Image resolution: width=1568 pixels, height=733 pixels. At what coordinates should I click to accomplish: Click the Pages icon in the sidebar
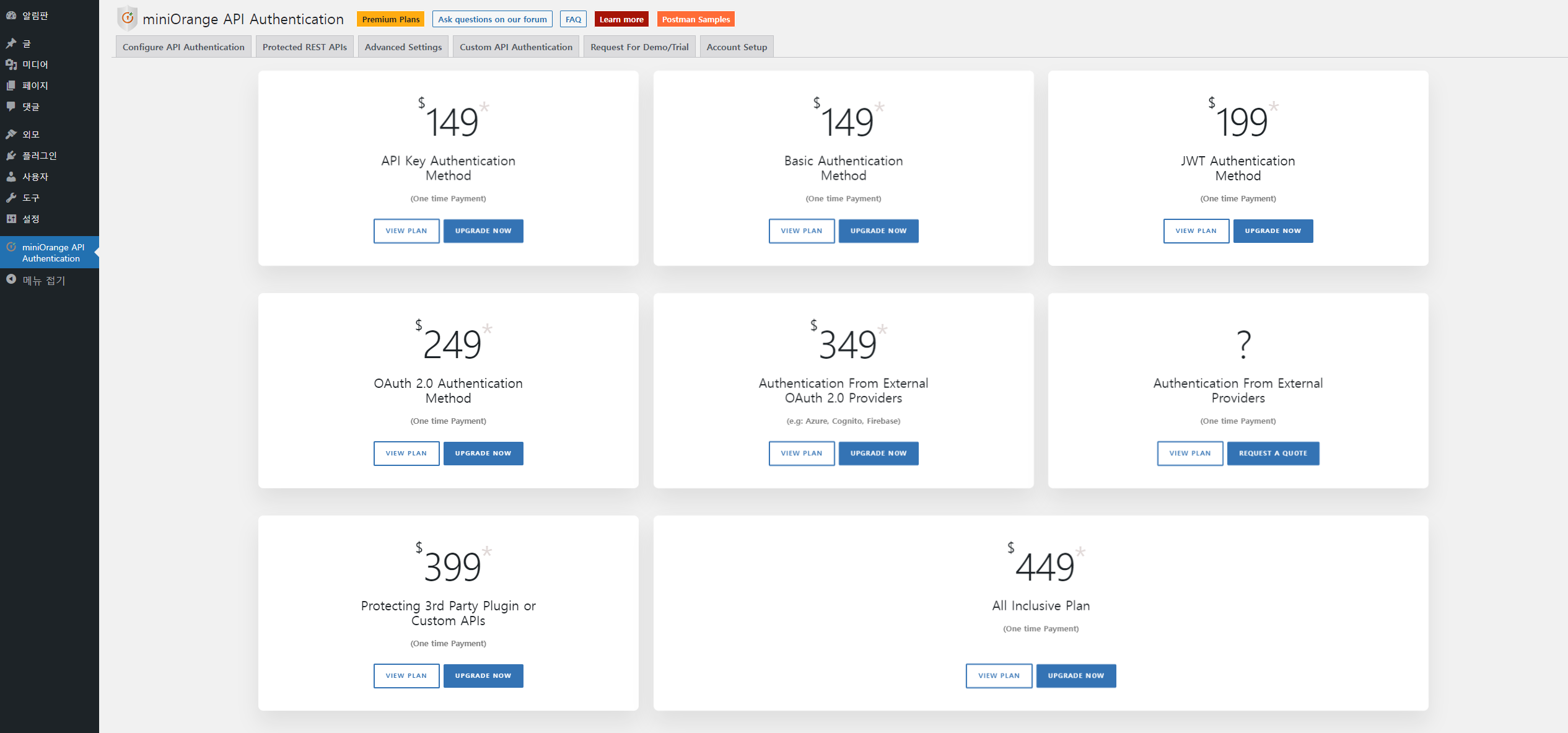[x=11, y=86]
